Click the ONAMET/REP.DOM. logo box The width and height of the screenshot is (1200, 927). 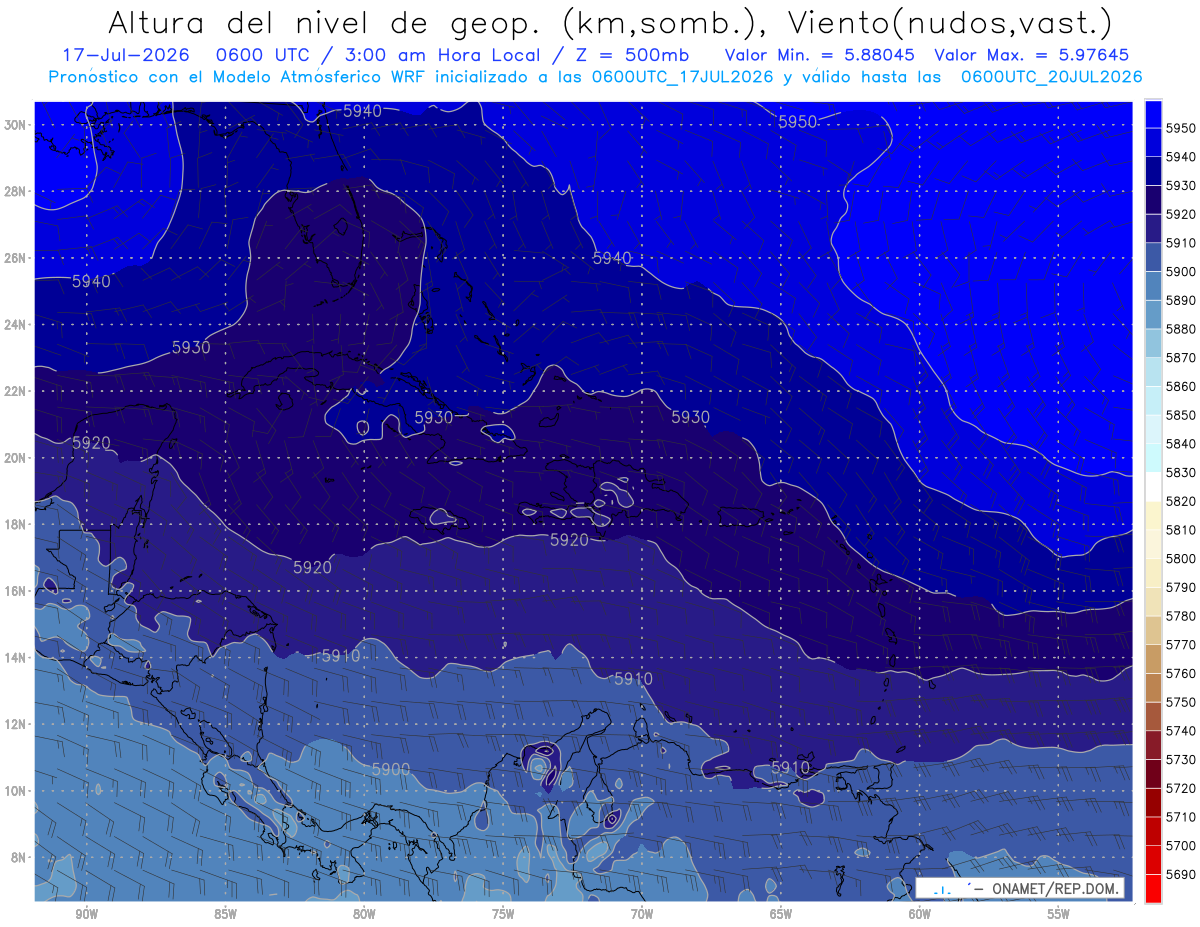1019,888
